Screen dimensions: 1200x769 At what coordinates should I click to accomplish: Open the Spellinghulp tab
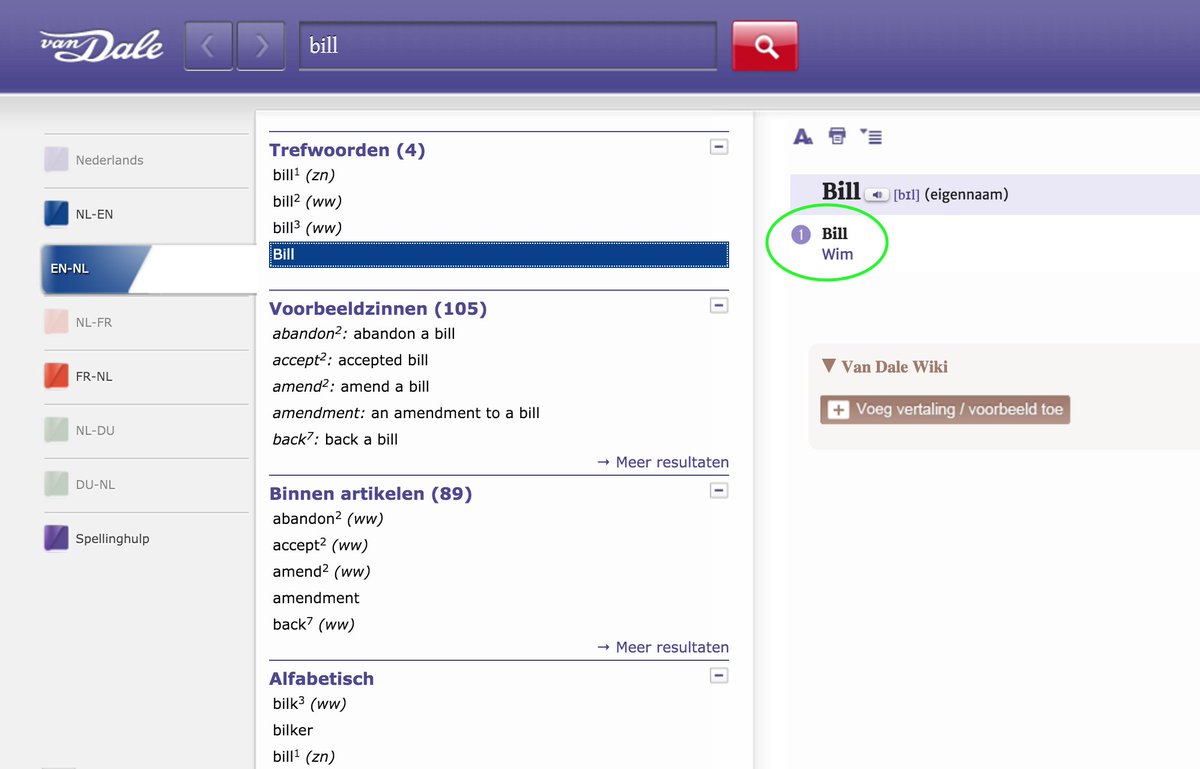pyautogui.click(x=145, y=538)
